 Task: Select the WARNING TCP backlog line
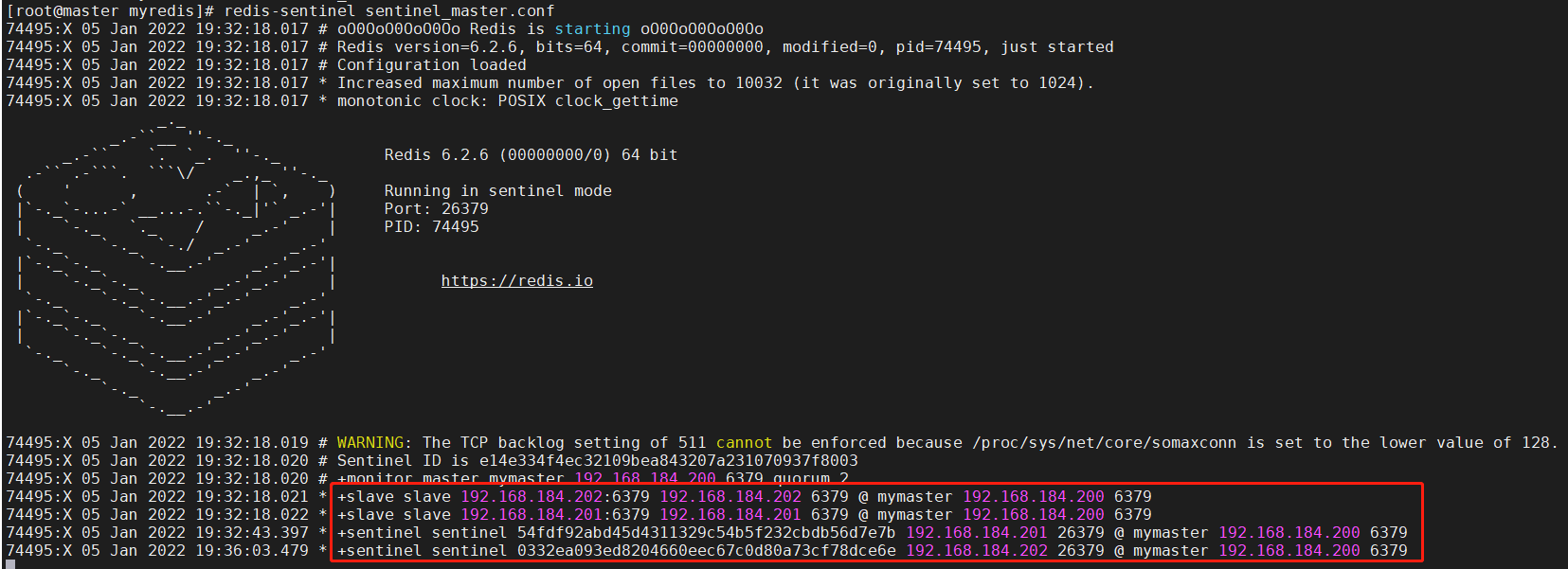pos(783,442)
